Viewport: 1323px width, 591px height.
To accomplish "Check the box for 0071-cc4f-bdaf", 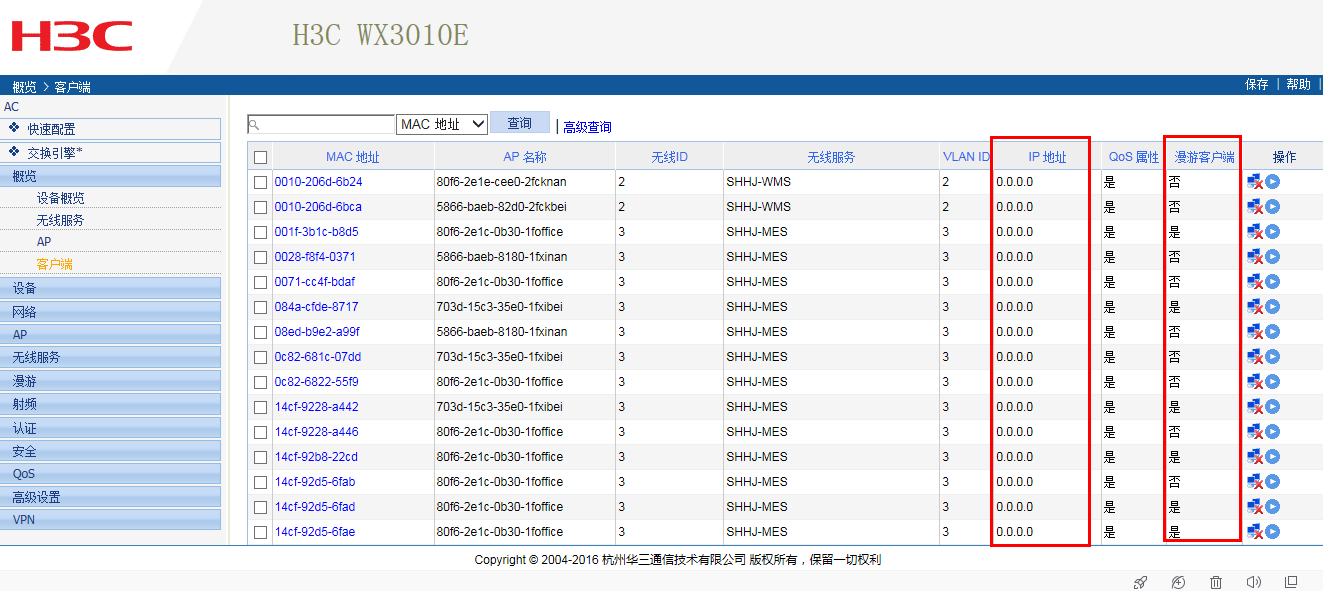I will pyautogui.click(x=261, y=282).
